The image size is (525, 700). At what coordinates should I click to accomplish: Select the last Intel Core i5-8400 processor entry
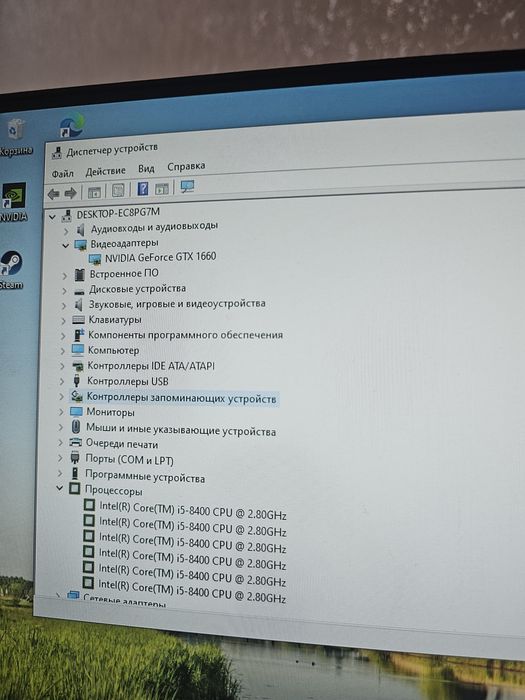(192, 591)
